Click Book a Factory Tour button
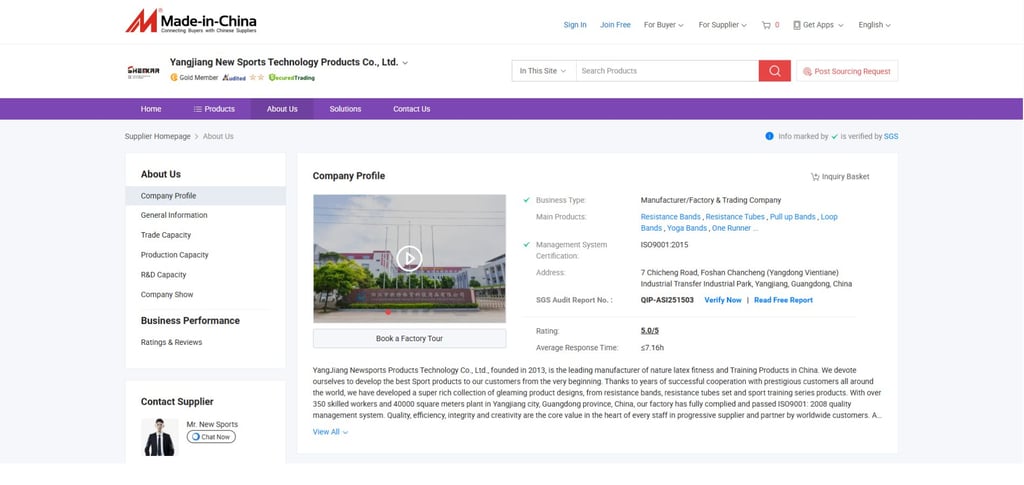 [x=409, y=339]
